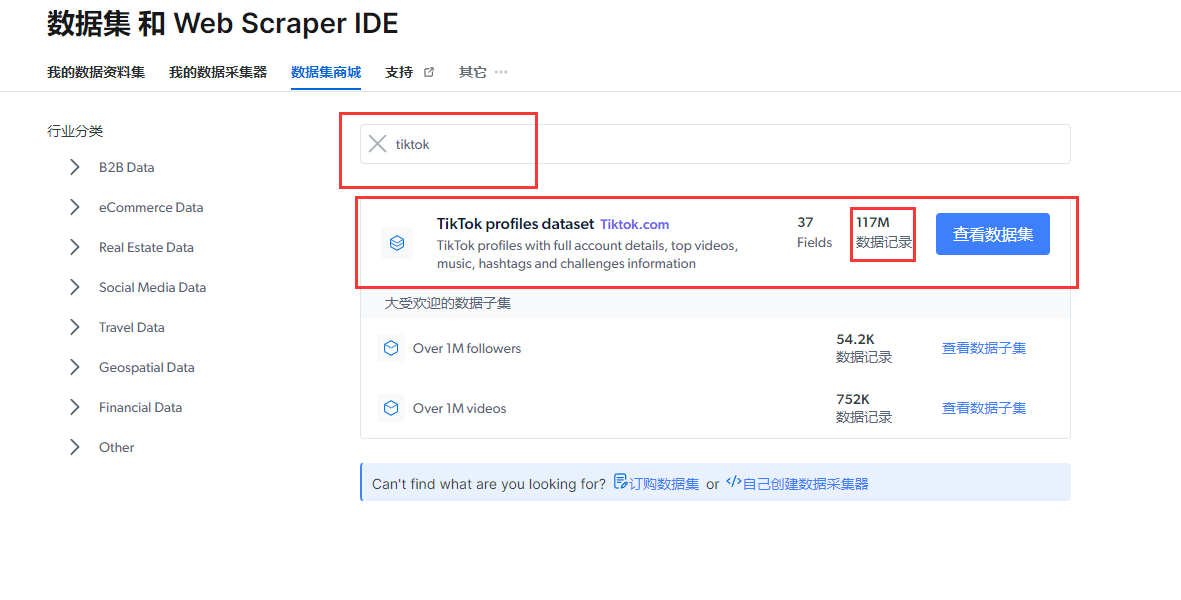Screen dimensions: 1181x600
Task: Select the Travel Data category label
Action: point(132,327)
